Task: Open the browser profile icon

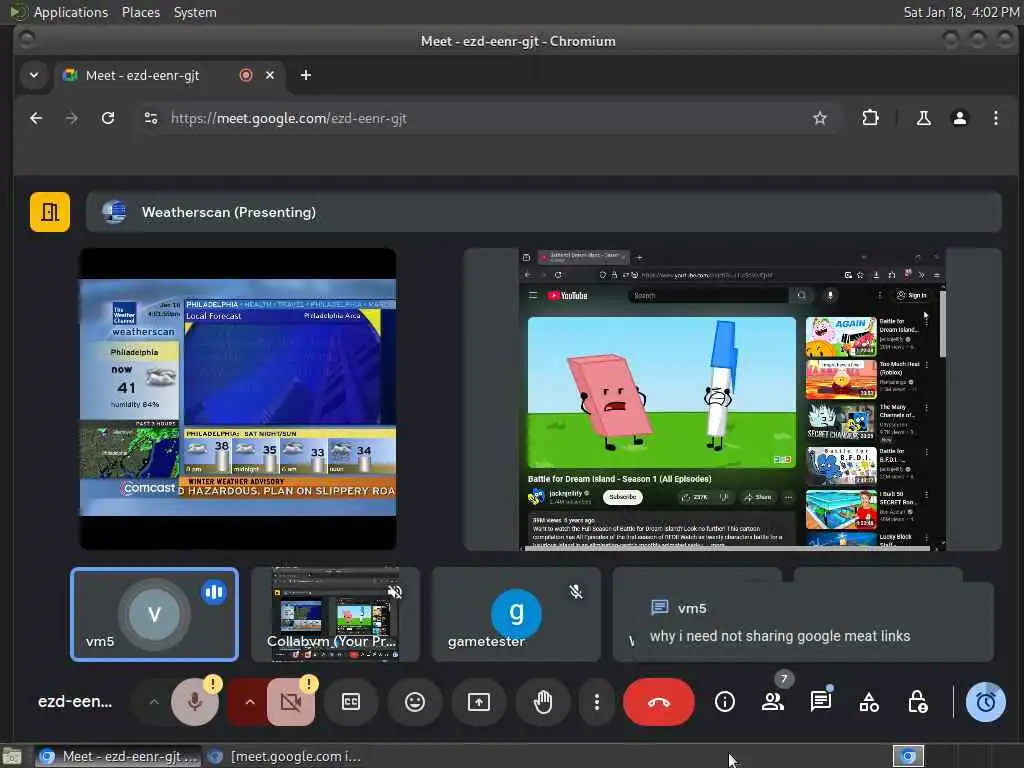Action: pyautogui.click(x=959, y=118)
